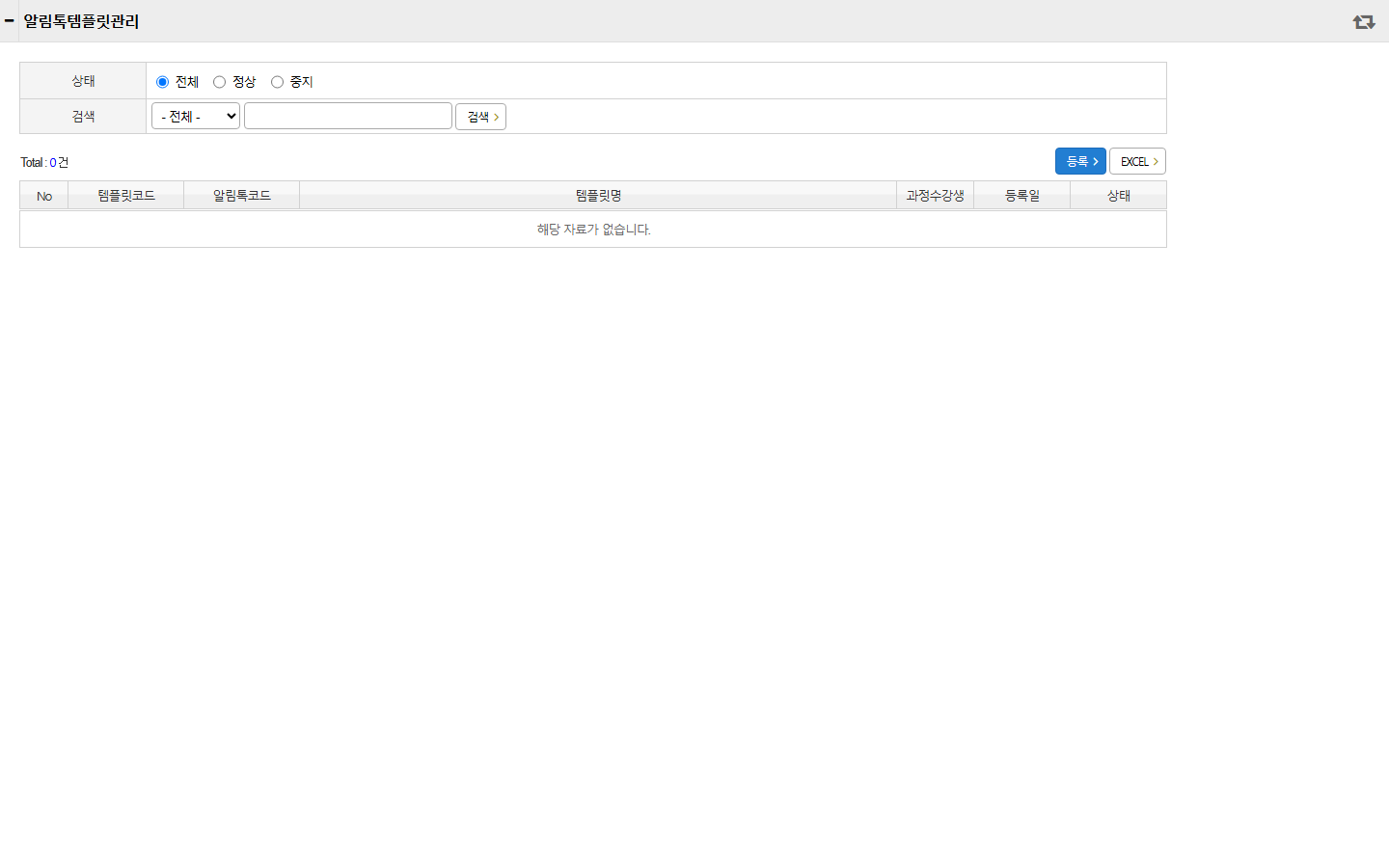The height and width of the screenshot is (868, 1389).
Task: Click the 알림톡템플릿관리 page title
Action: click(x=81, y=21)
